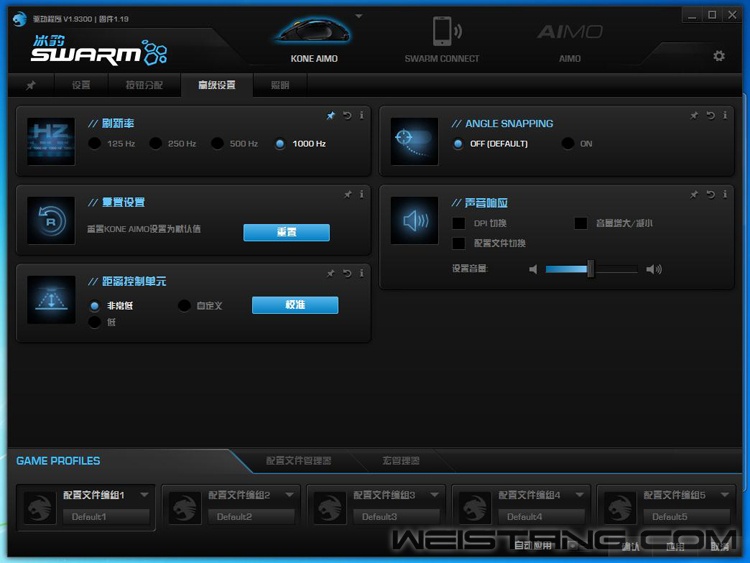
Task: Switch to the button assignment (按钮分配) tab
Action: pos(144,85)
